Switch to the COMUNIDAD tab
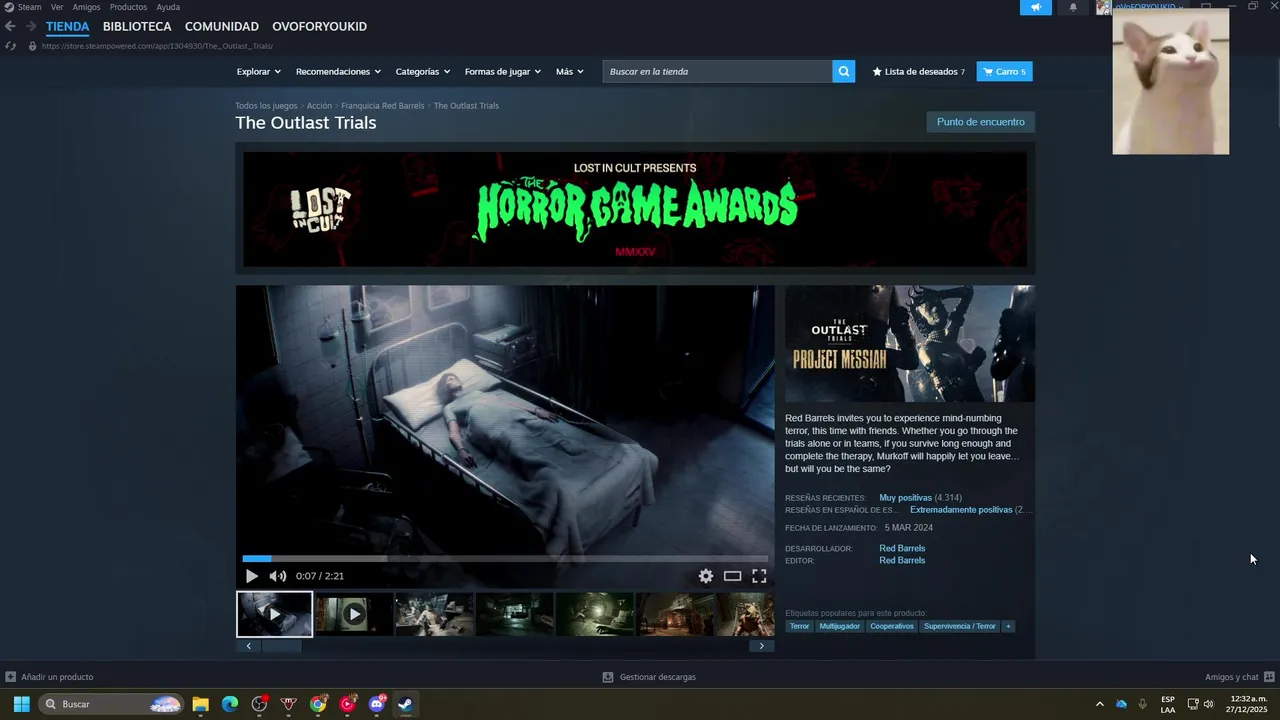 point(222,27)
